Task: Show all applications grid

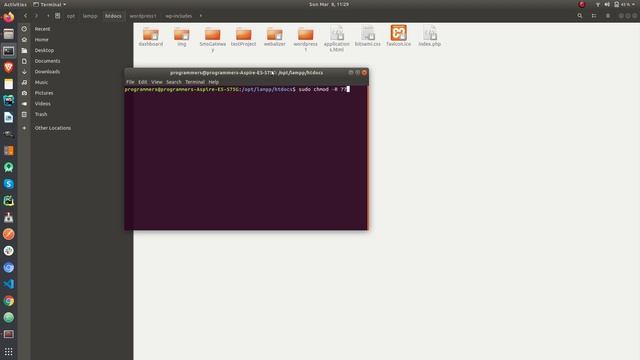Action: point(9,351)
